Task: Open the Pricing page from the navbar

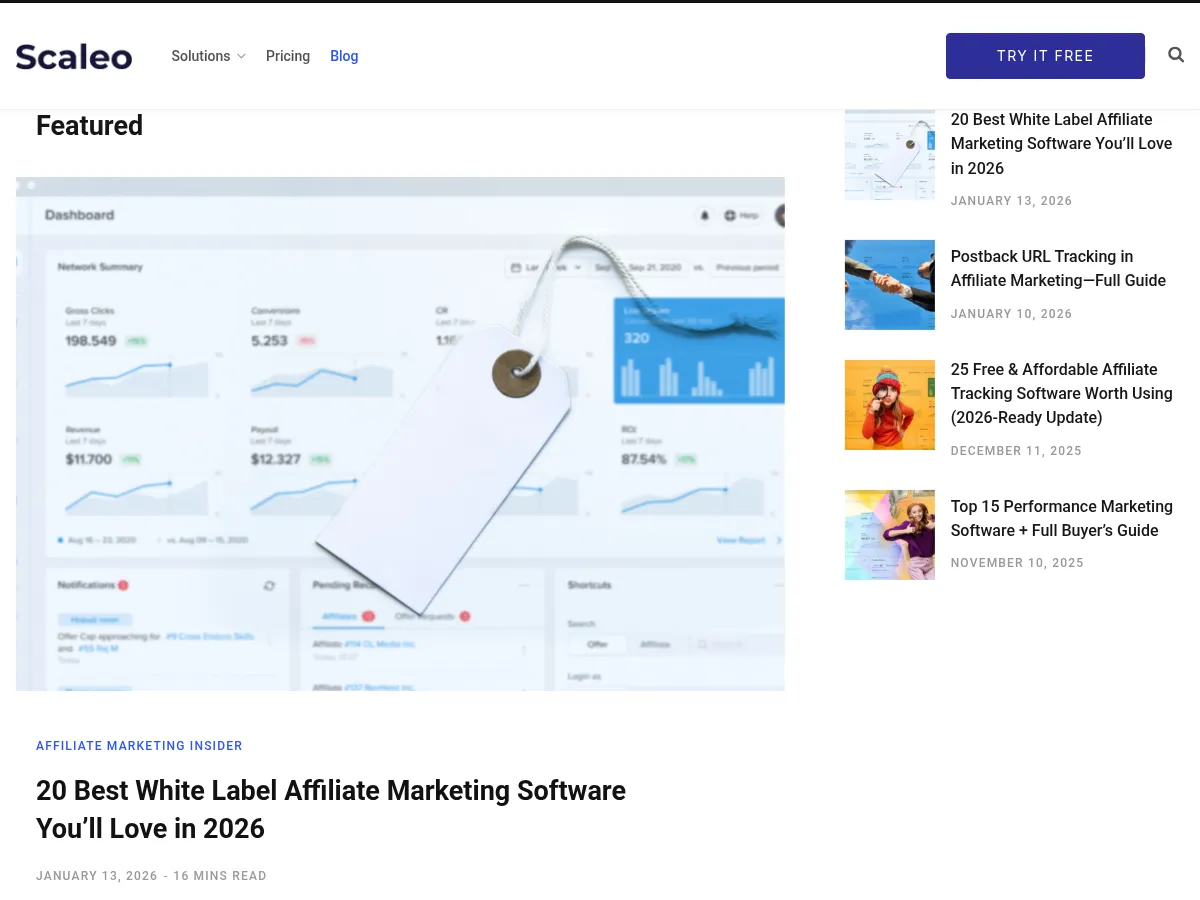Action: [288, 56]
